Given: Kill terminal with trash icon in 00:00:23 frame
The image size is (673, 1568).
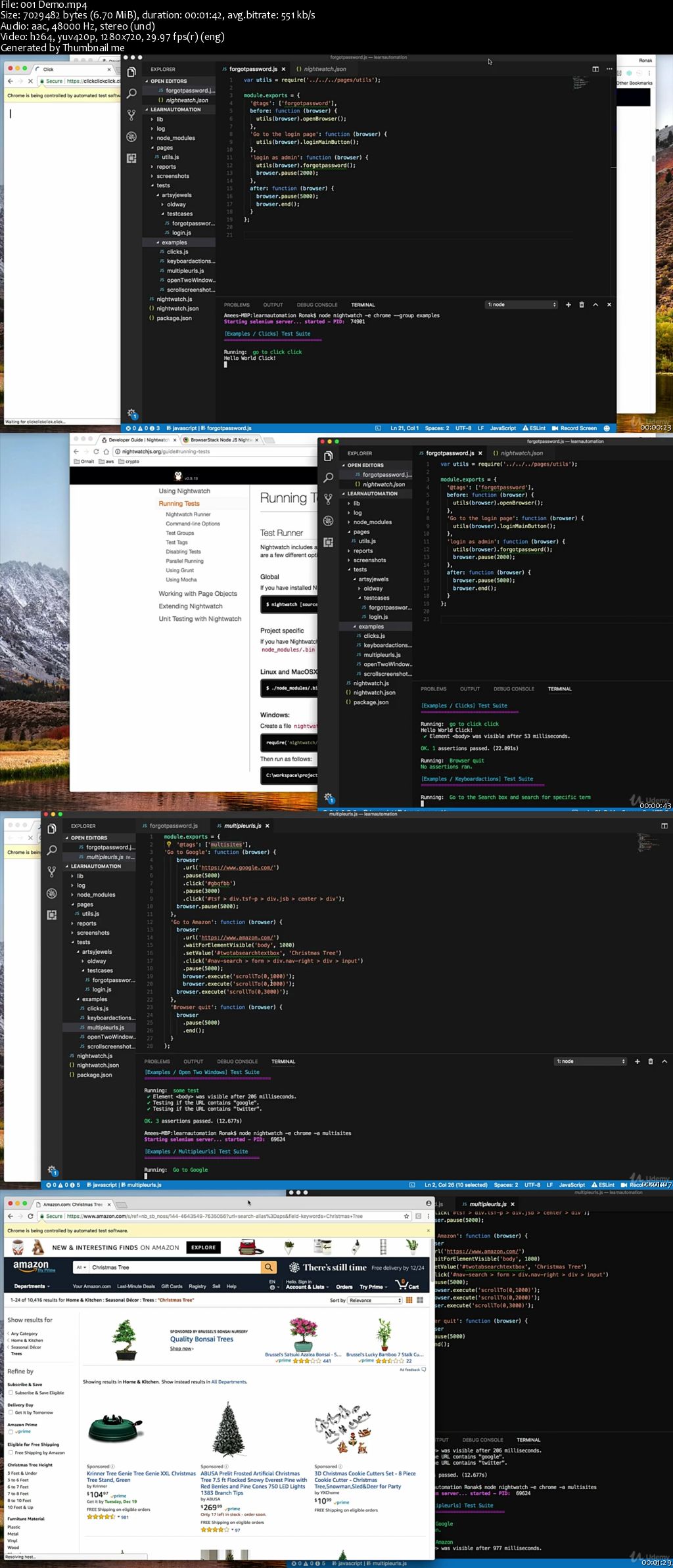Looking at the screenshot, I should click(x=581, y=305).
